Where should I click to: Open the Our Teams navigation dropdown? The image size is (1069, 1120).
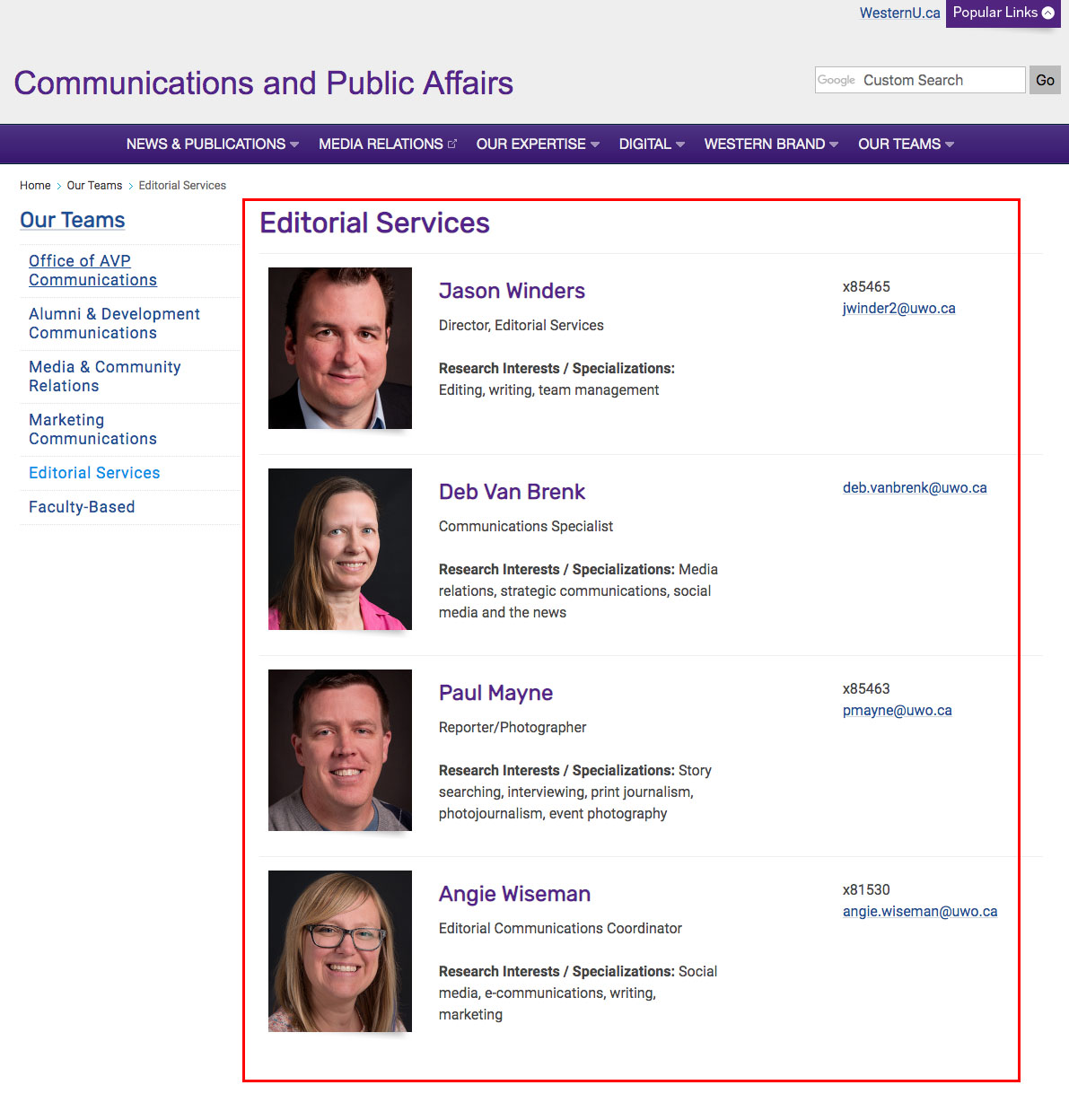coord(906,144)
